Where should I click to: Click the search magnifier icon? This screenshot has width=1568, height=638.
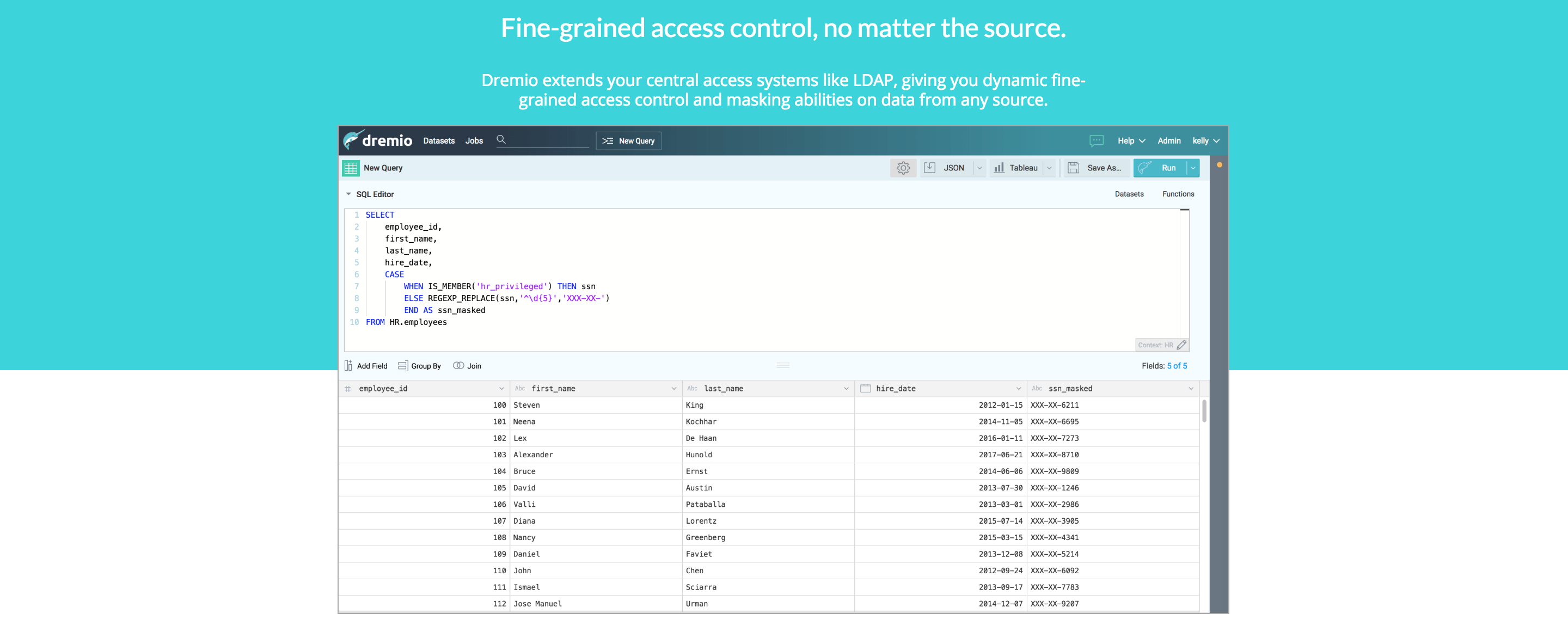[x=501, y=139]
